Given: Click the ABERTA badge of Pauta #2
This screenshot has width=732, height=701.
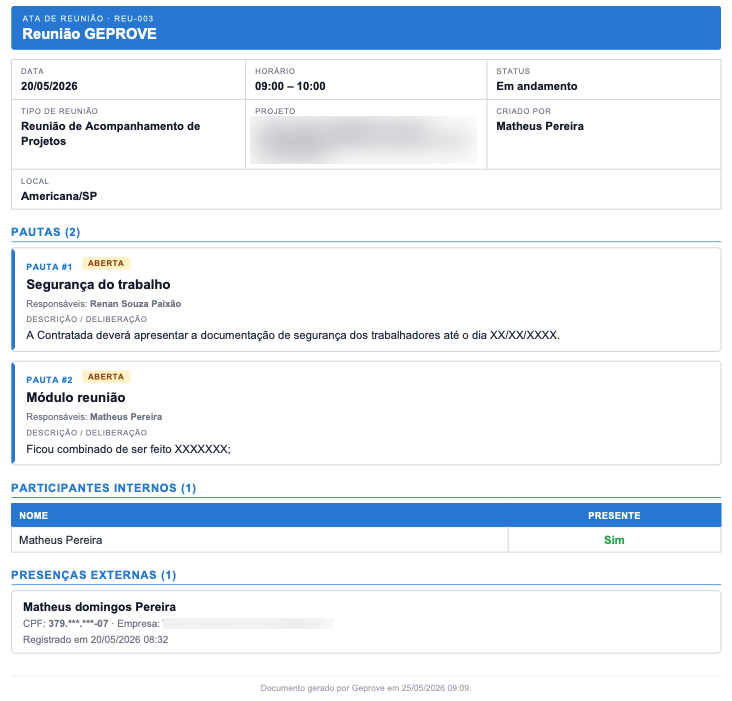Looking at the screenshot, I should coord(106,377).
